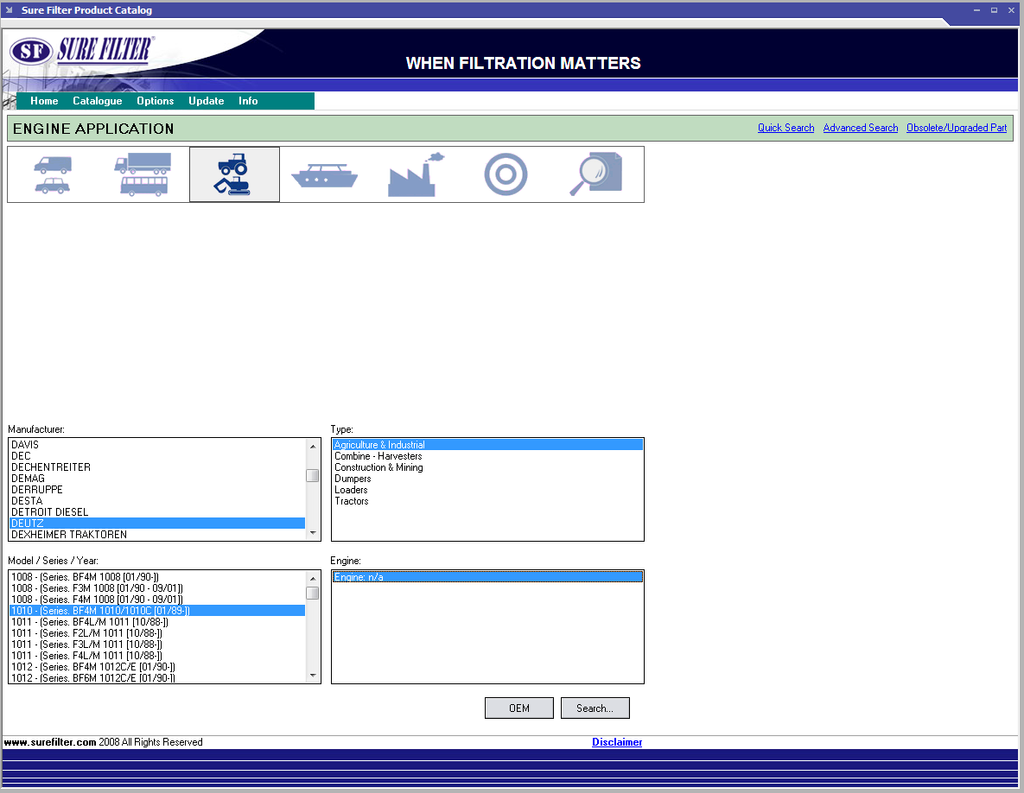This screenshot has height=793, width=1024.
Task: Click the title bar app icon
Action: click(9, 10)
